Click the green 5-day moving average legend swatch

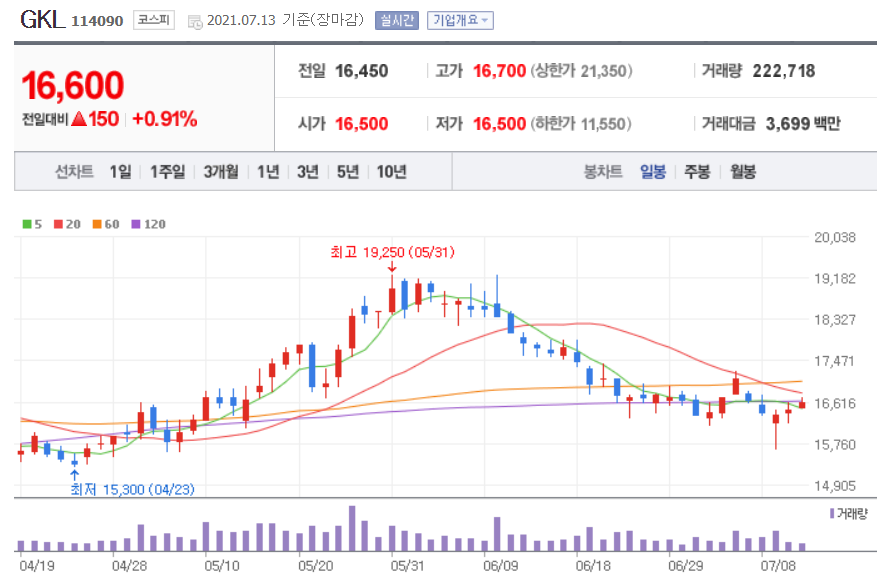pyautogui.click(x=27, y=224)
